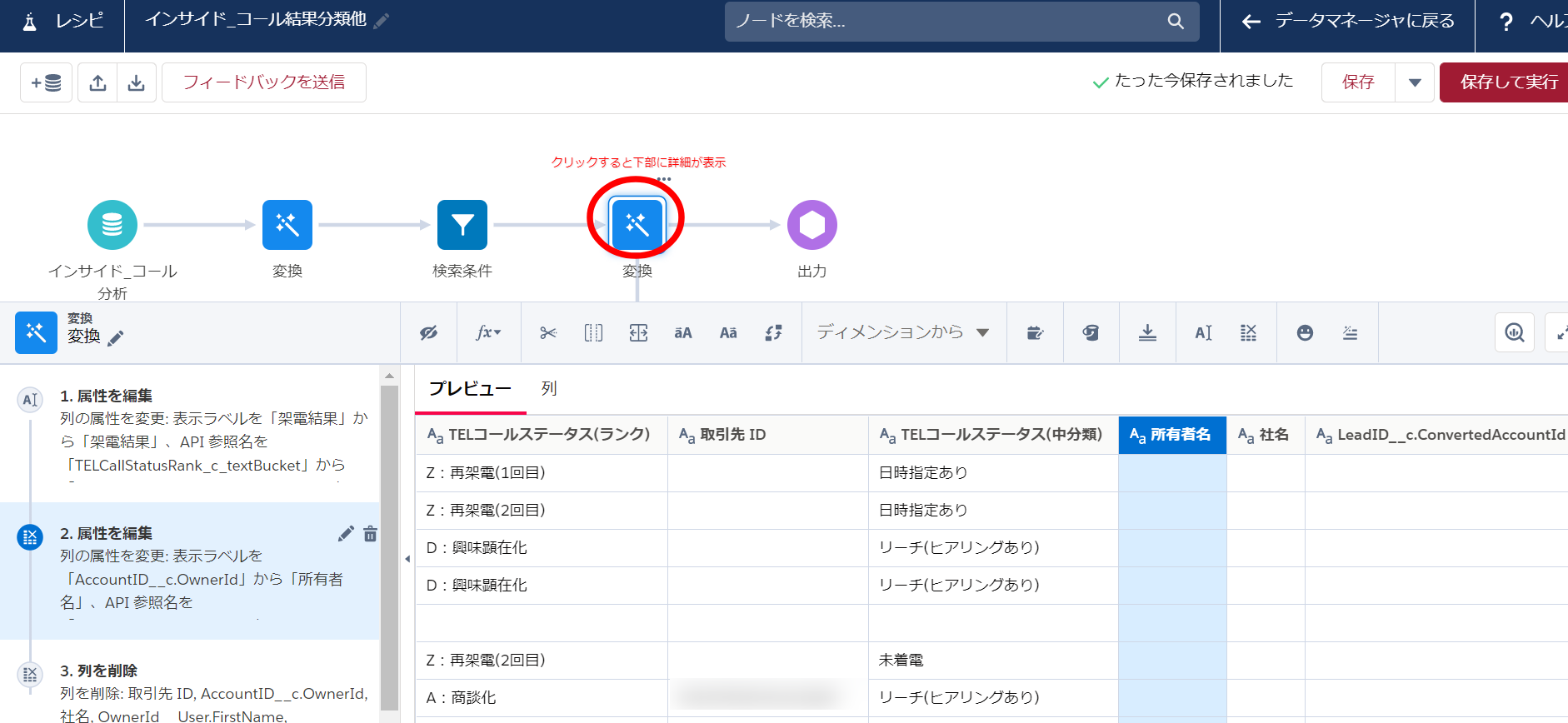This screenshot has width=1568, height=723.
Task: Click the trash icon on step 2
Action: click(x=370, y=534)
